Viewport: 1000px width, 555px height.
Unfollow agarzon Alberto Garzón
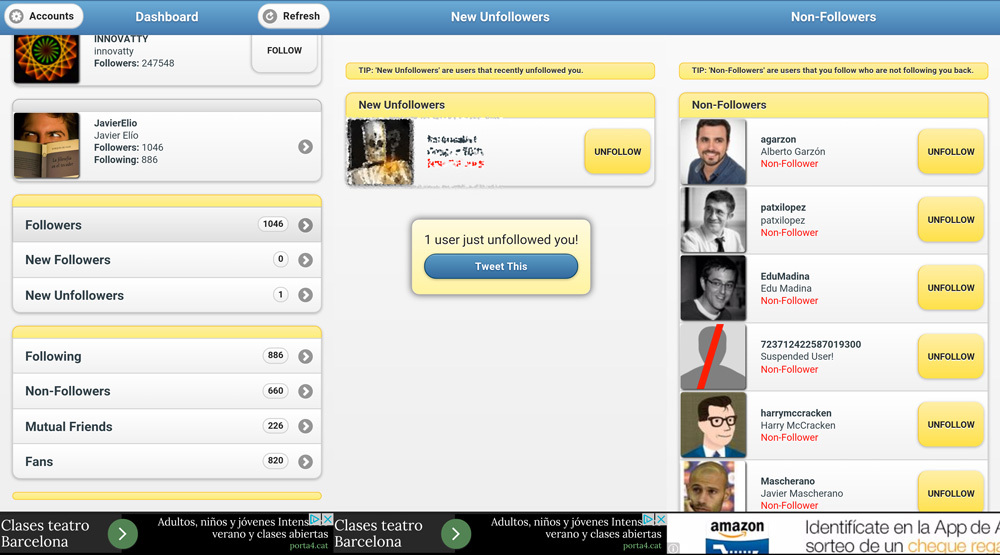(x=950, y=152)
